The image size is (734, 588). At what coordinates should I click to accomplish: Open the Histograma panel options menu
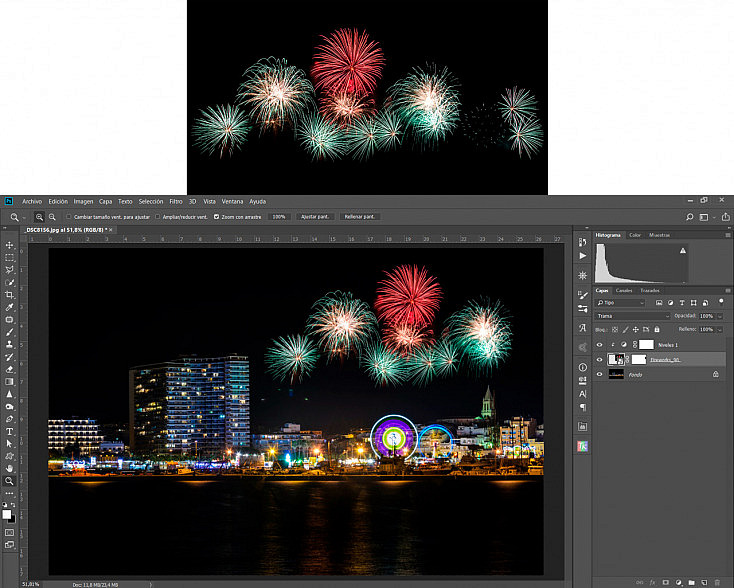pos(727,235)
